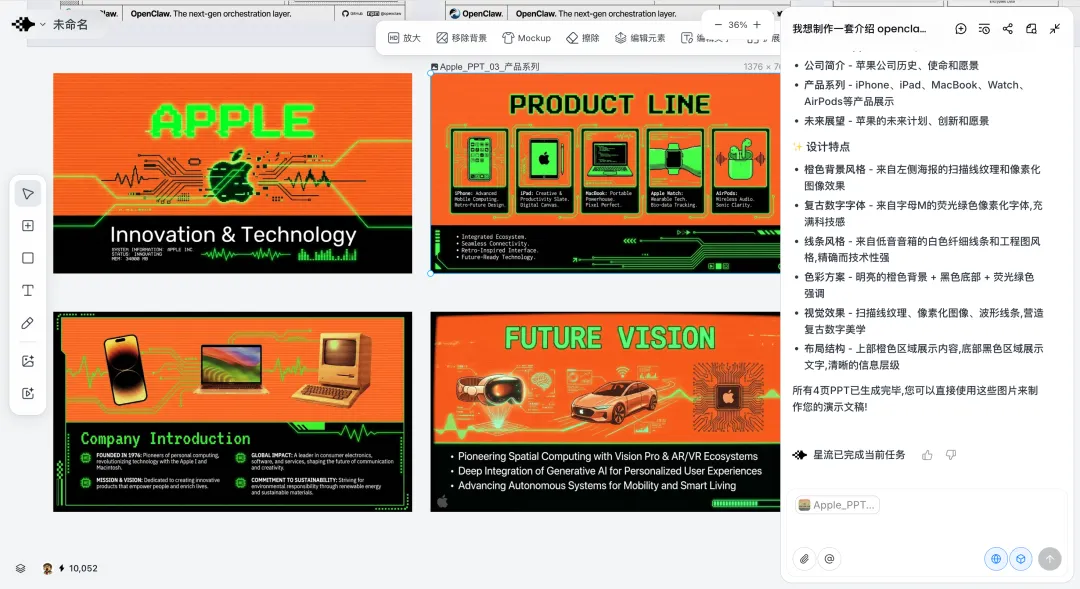Click the 36% zoom level value
Viewport: 1080px width, 589px height.
click(x=738, y=25)
